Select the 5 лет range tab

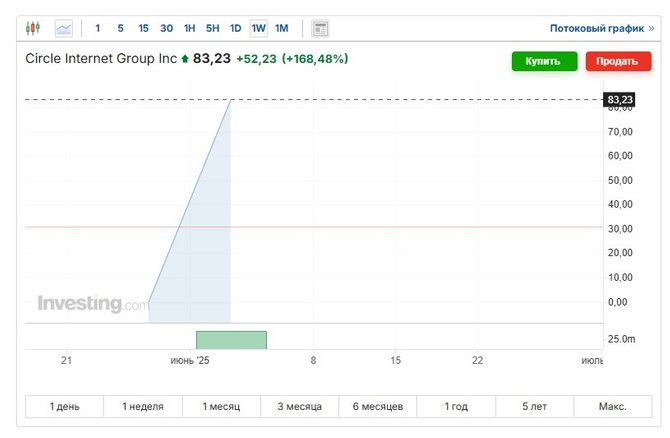click(x=535, y=406)
